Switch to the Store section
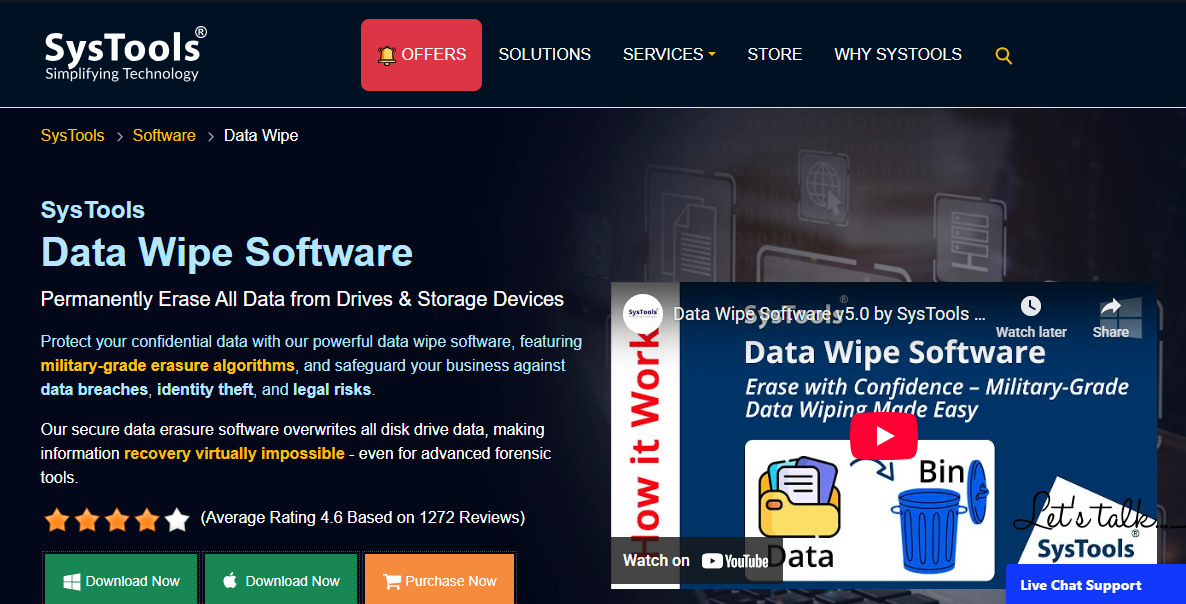Viewport: 1186px width, 604px height. click(x=775, y=54)
